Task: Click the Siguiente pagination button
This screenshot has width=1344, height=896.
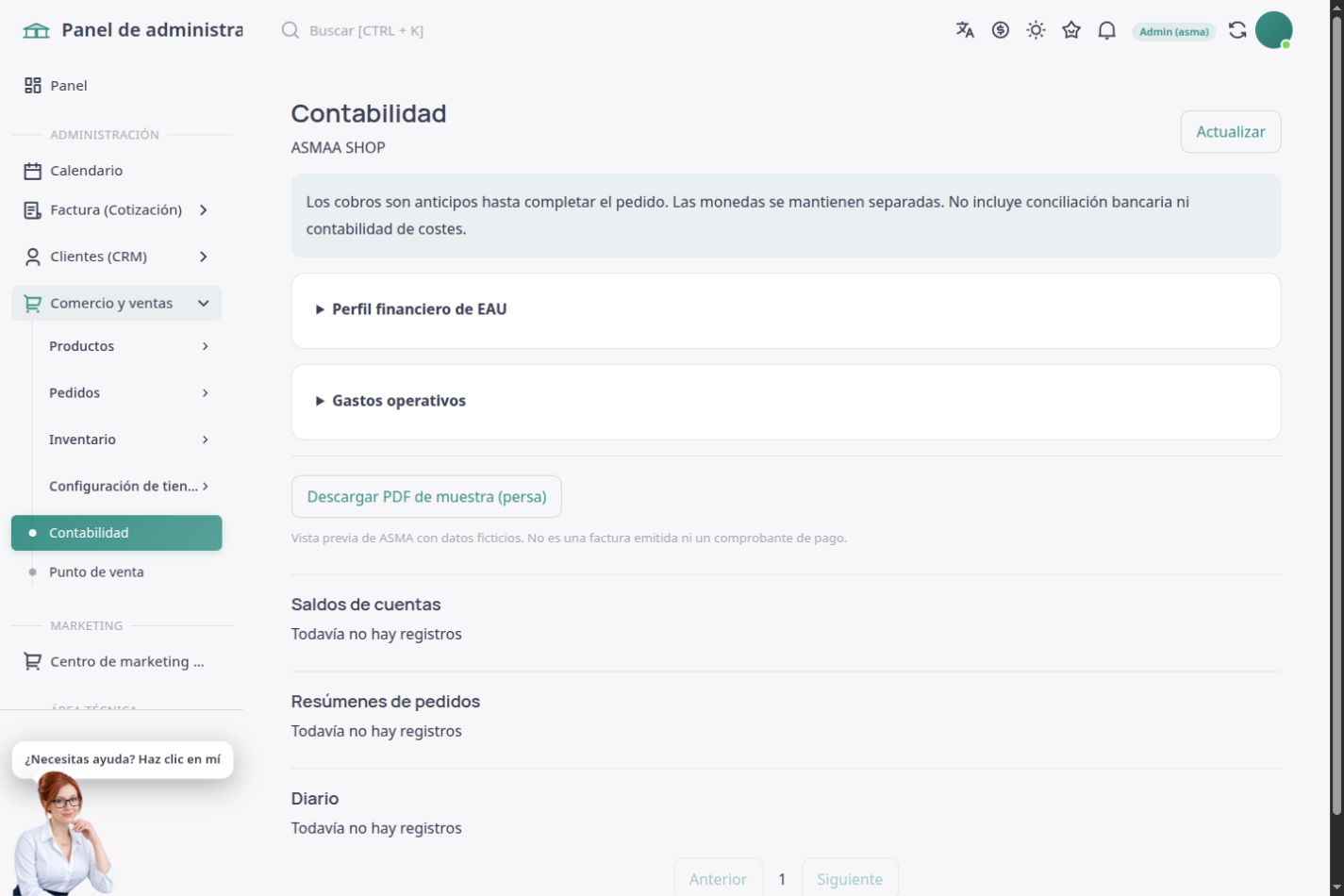Action: (850, 879)
